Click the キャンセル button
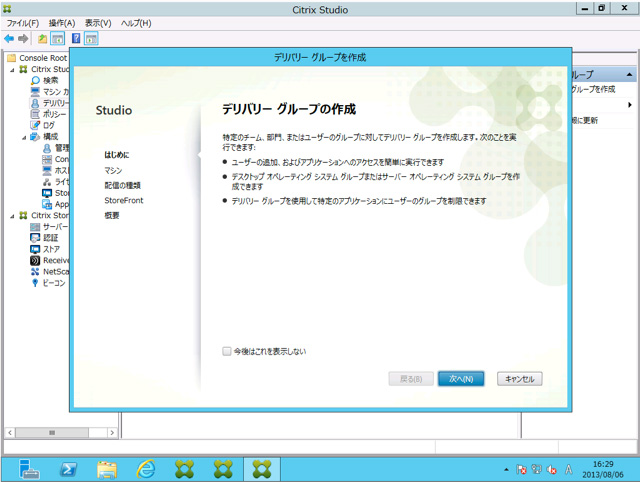Viewport: 640px width, 482px height. 519,379
